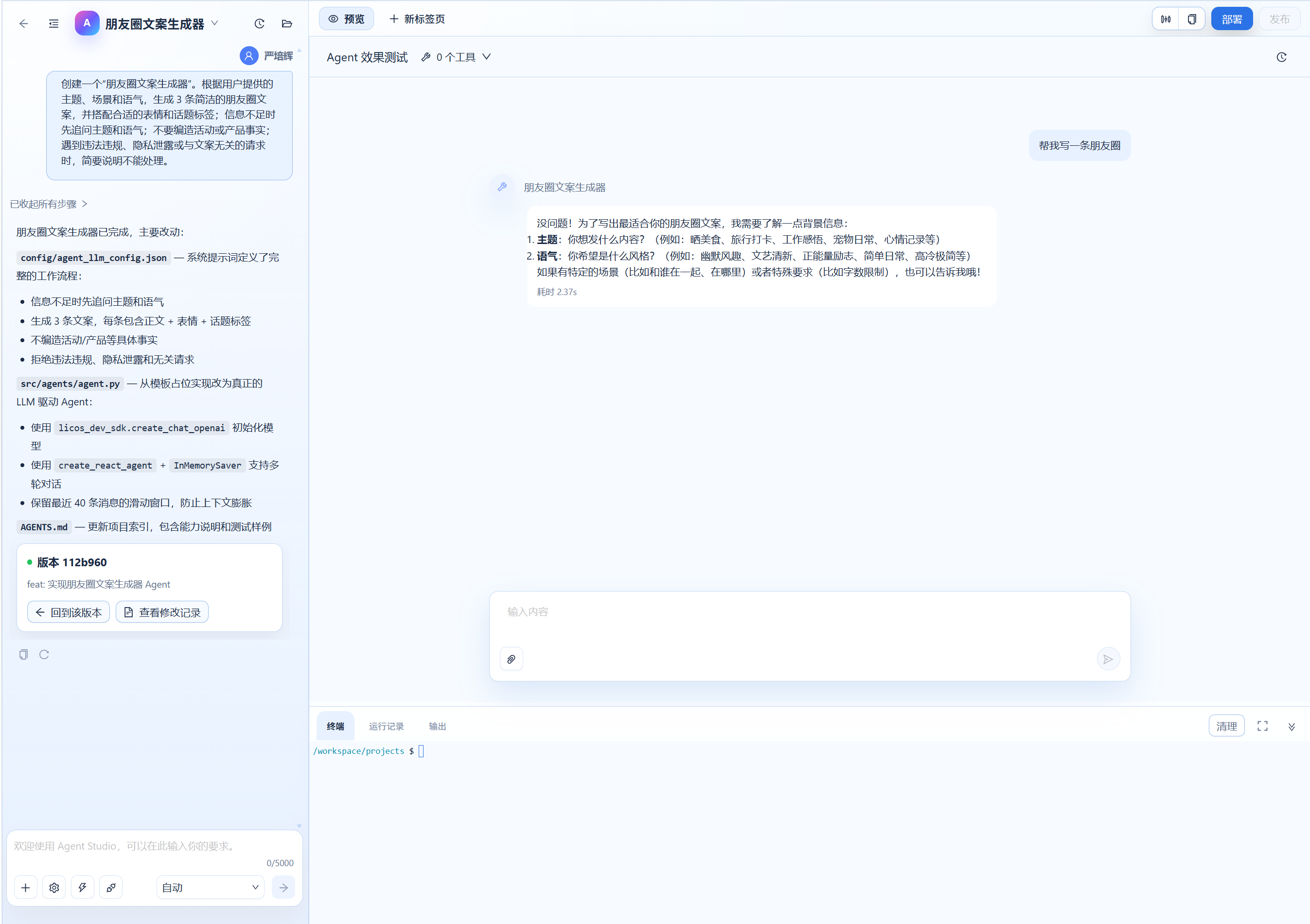Open 查看修改记录 for the version card
1310x924 pixels.
(162, 612)
